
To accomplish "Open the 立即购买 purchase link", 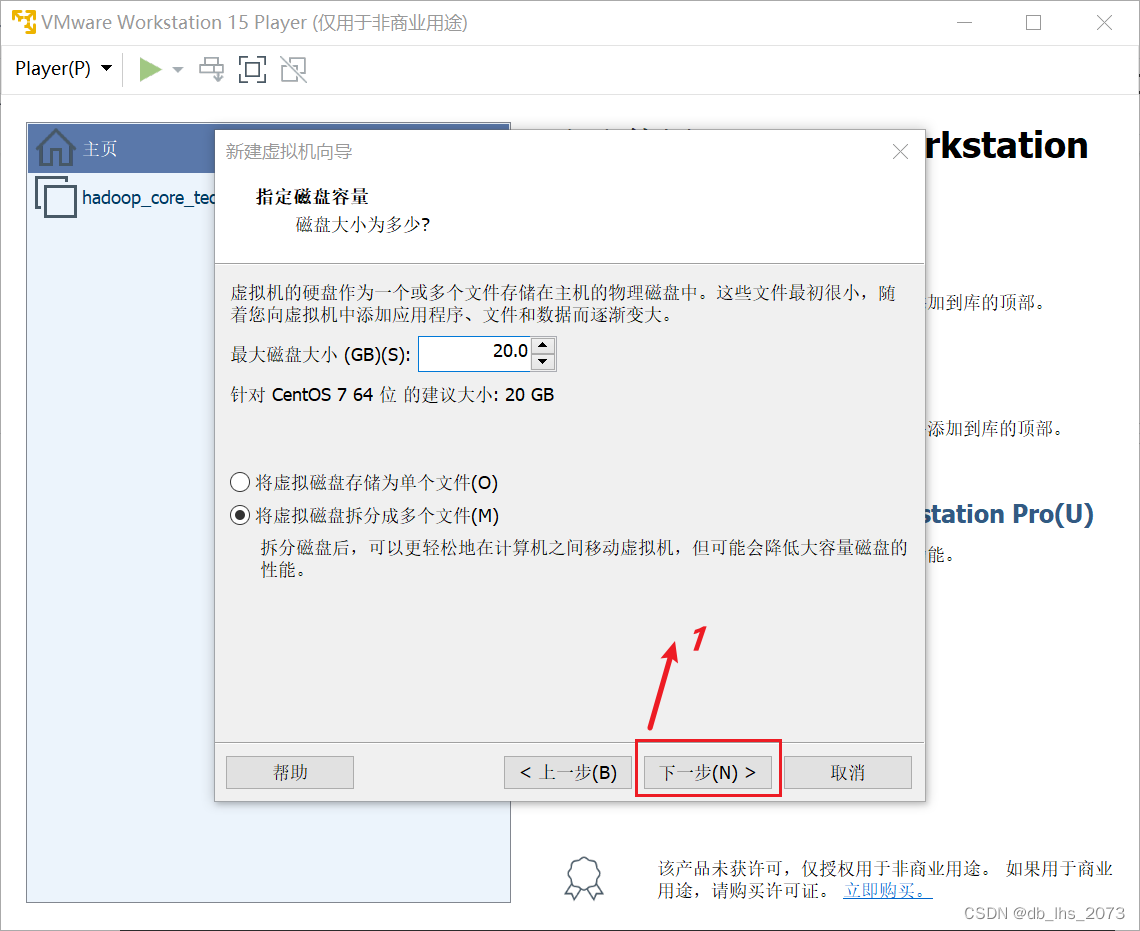I will pos(887,890).
